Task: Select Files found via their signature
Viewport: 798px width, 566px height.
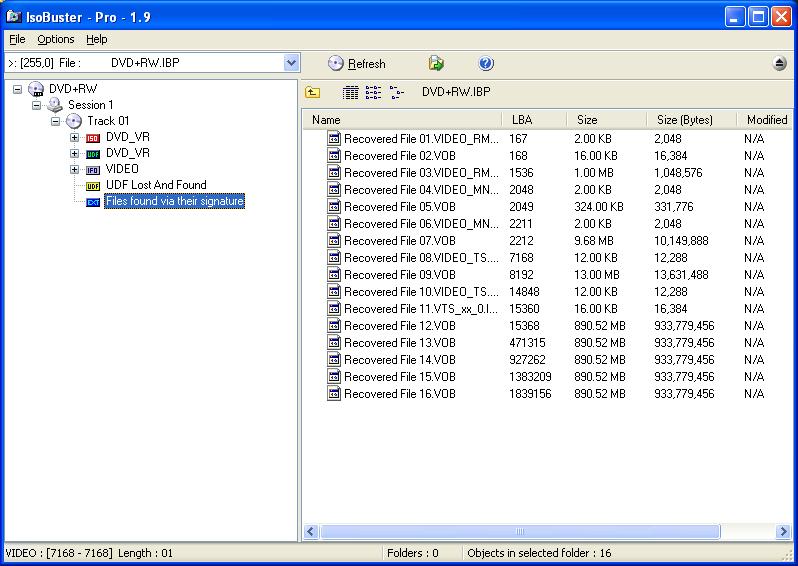Action: point(175,201)
